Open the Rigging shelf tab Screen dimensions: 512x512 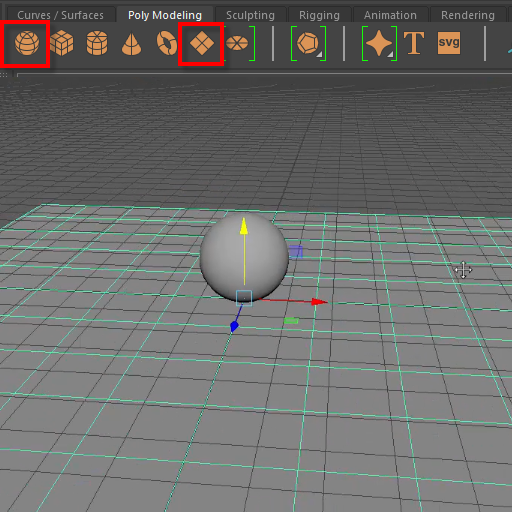click(319, 15)
